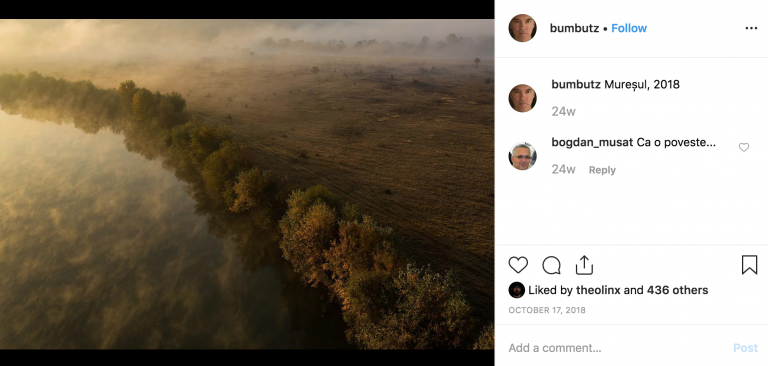Open theolinx profile from likes line
768x366 pixels.
[x=598, y=290]
